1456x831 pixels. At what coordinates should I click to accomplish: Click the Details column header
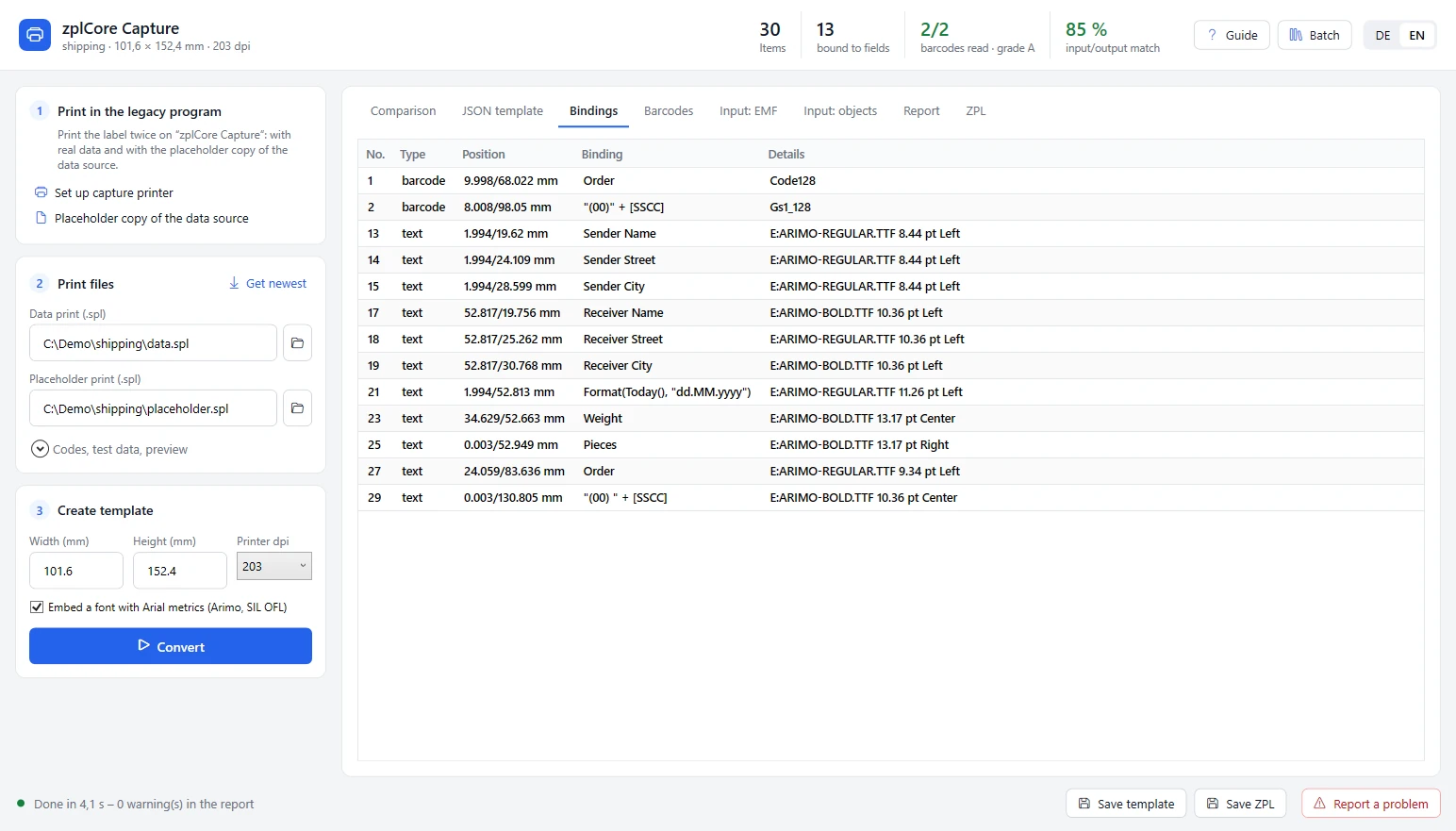click(786, 154)
